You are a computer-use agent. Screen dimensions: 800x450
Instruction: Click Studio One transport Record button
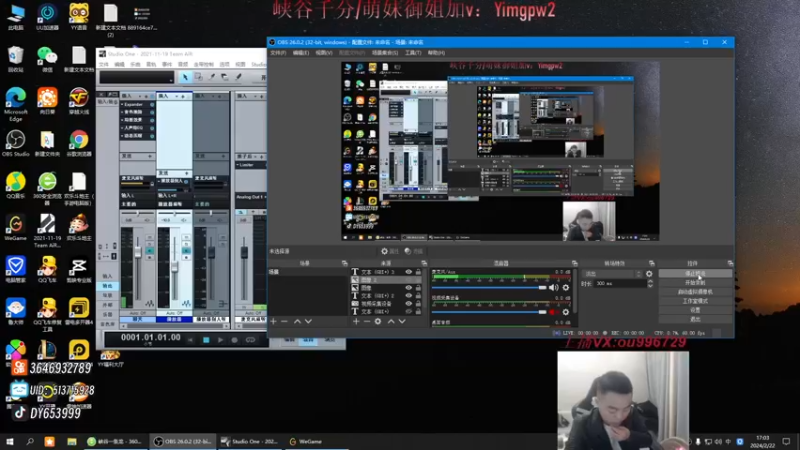pyautogui.click(x=235, y=340)
